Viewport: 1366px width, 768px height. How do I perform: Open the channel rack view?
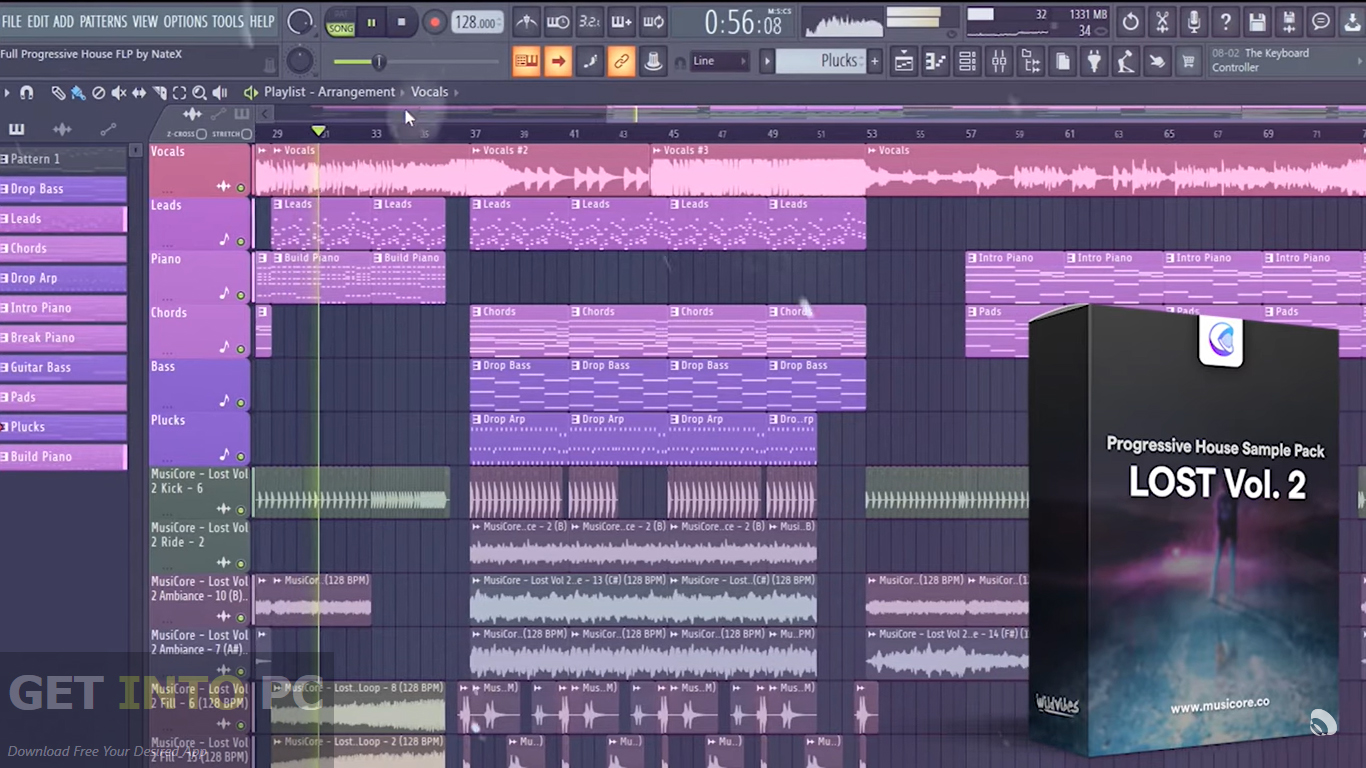click(x=967, y=62)
